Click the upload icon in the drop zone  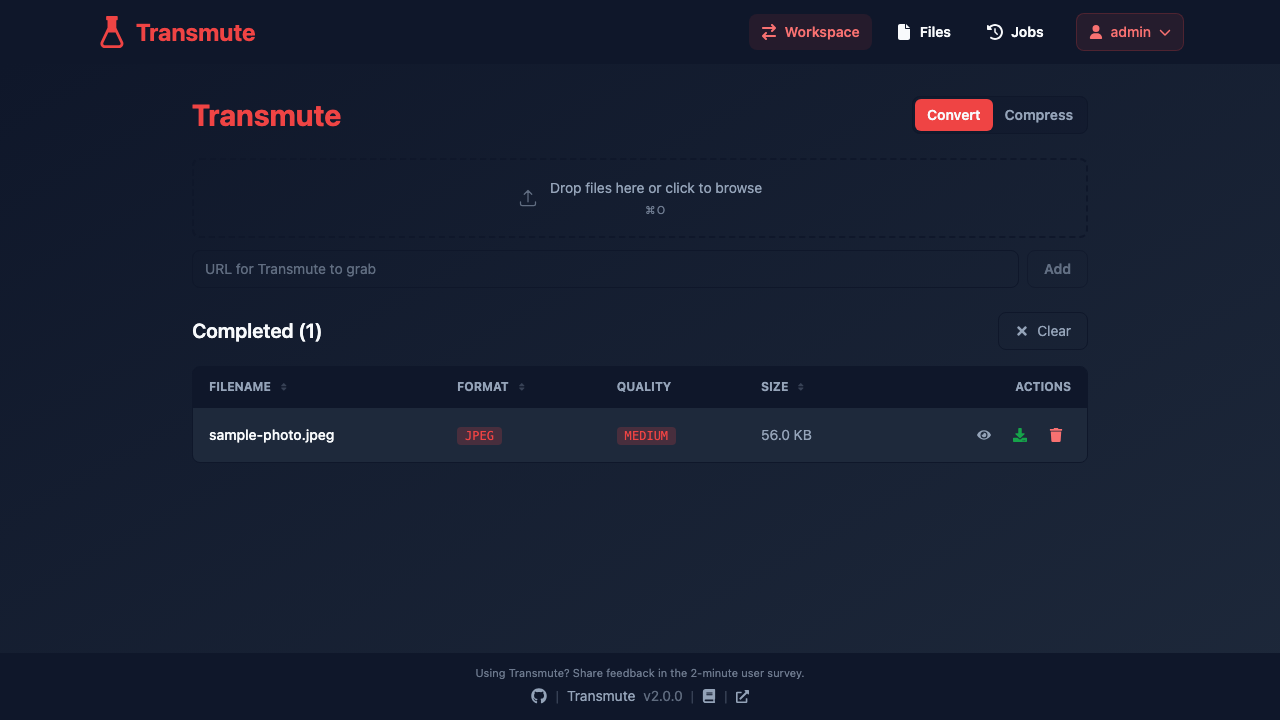point(528,198)
